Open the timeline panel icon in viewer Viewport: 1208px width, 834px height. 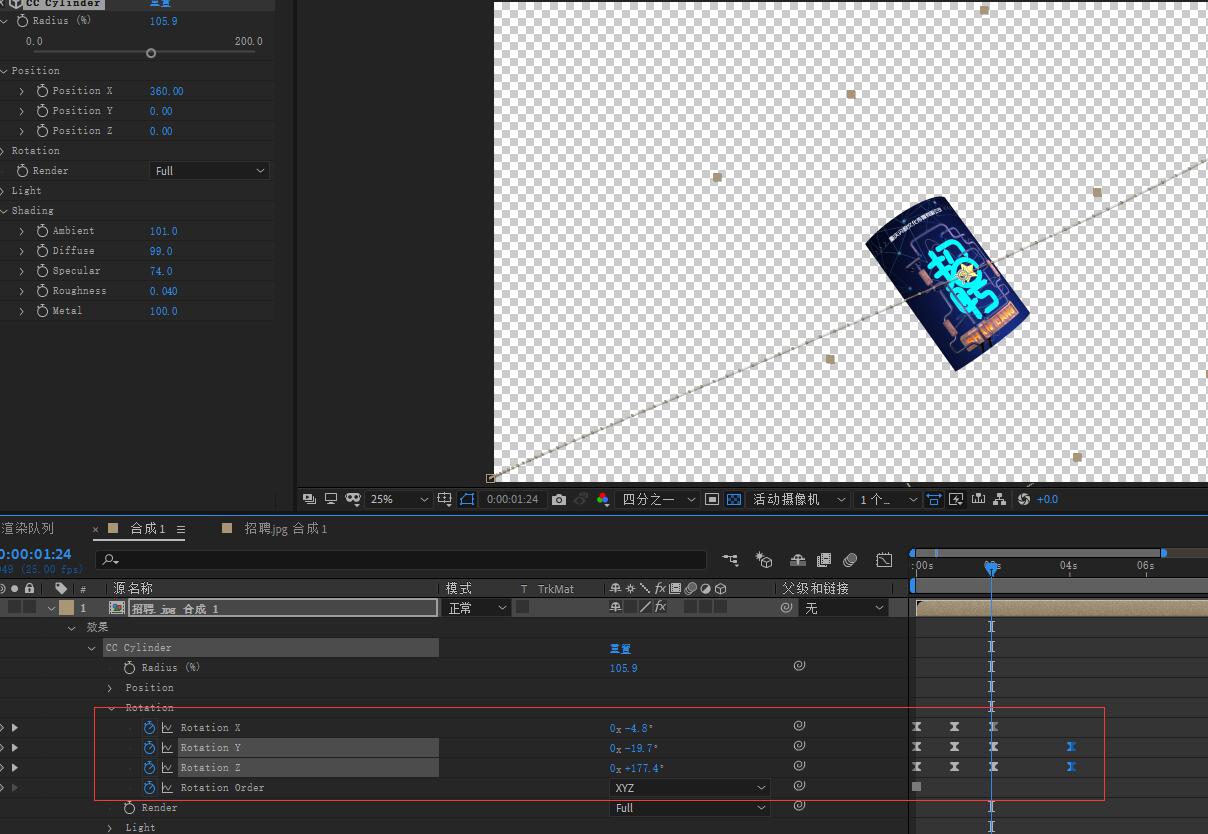(978, 499)
